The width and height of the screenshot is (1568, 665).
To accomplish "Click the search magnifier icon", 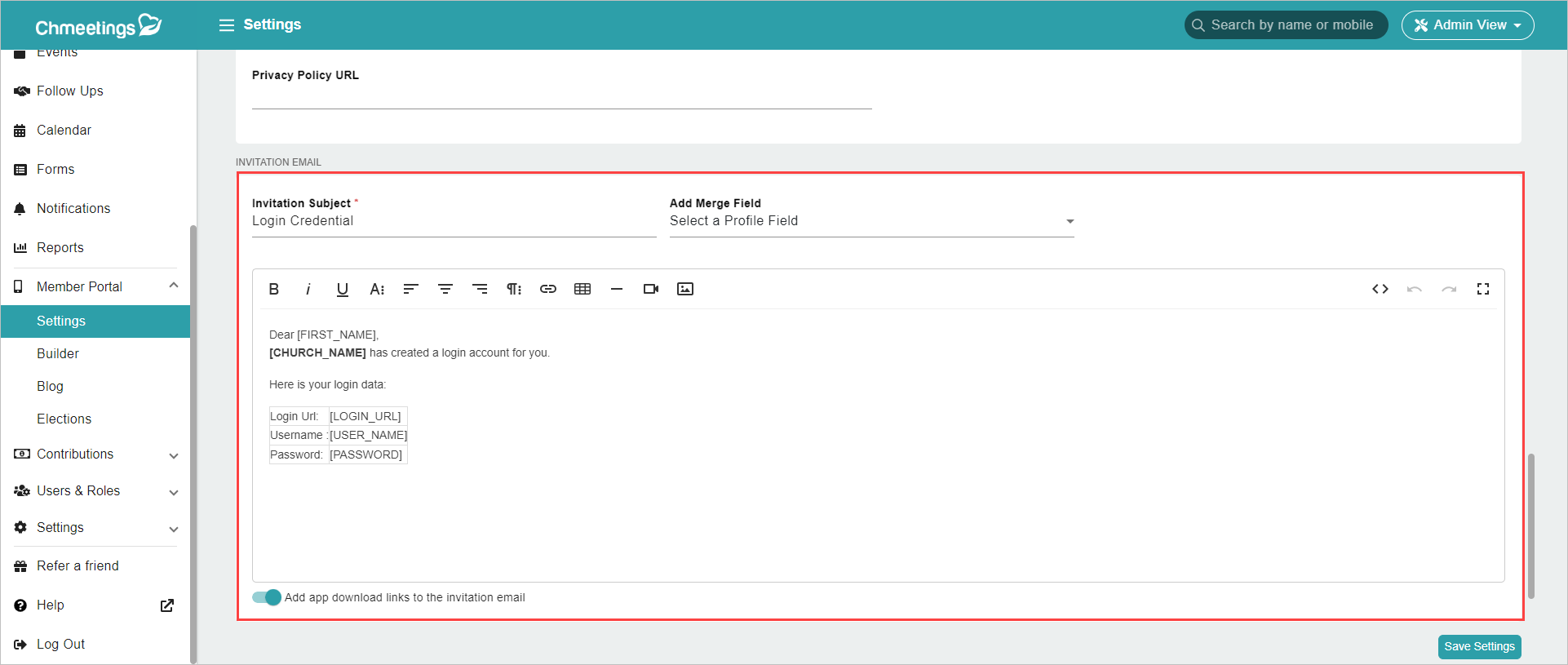I will tap(1198, 25).
